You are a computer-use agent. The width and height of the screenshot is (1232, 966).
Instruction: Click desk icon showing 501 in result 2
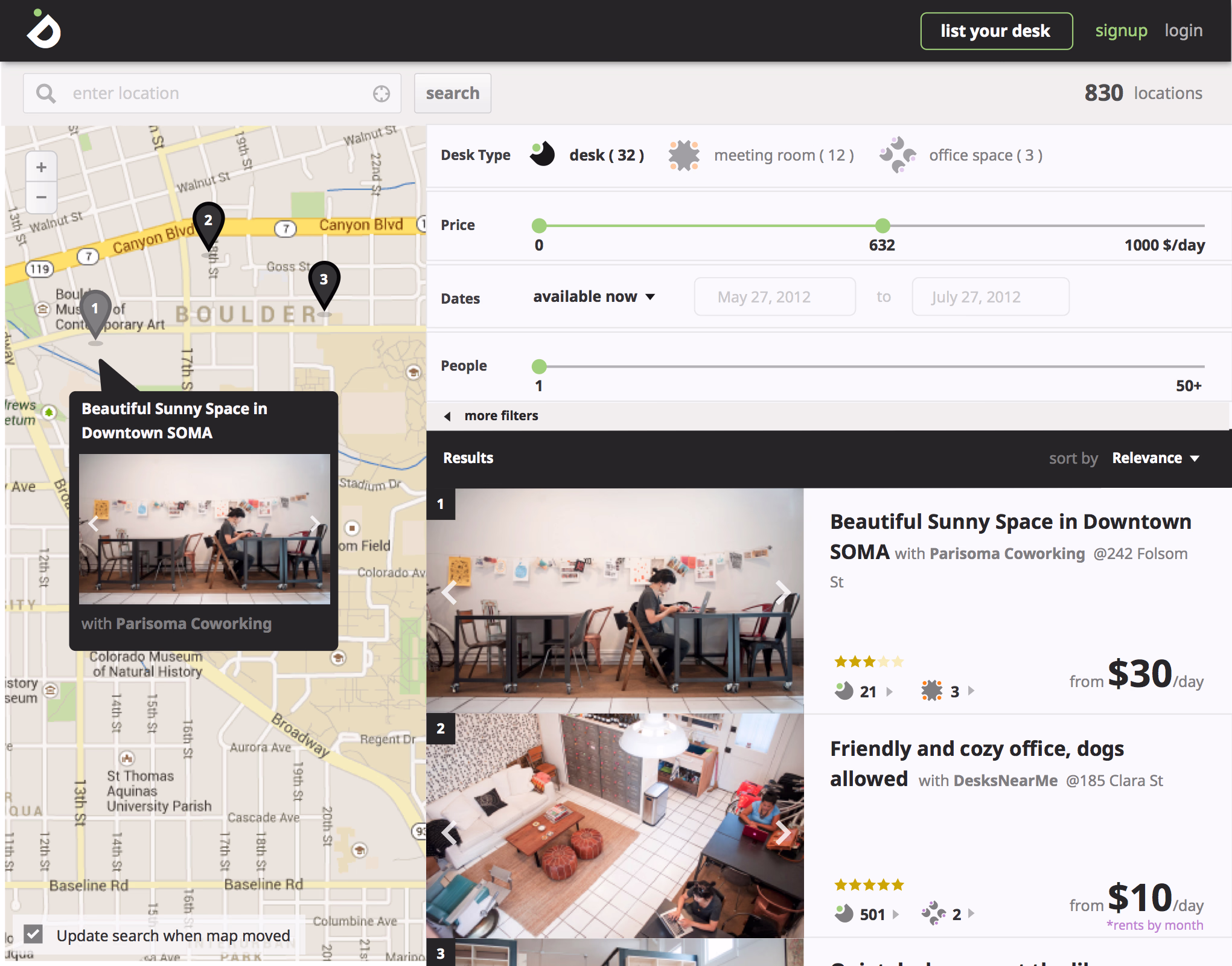coord(844,913)
